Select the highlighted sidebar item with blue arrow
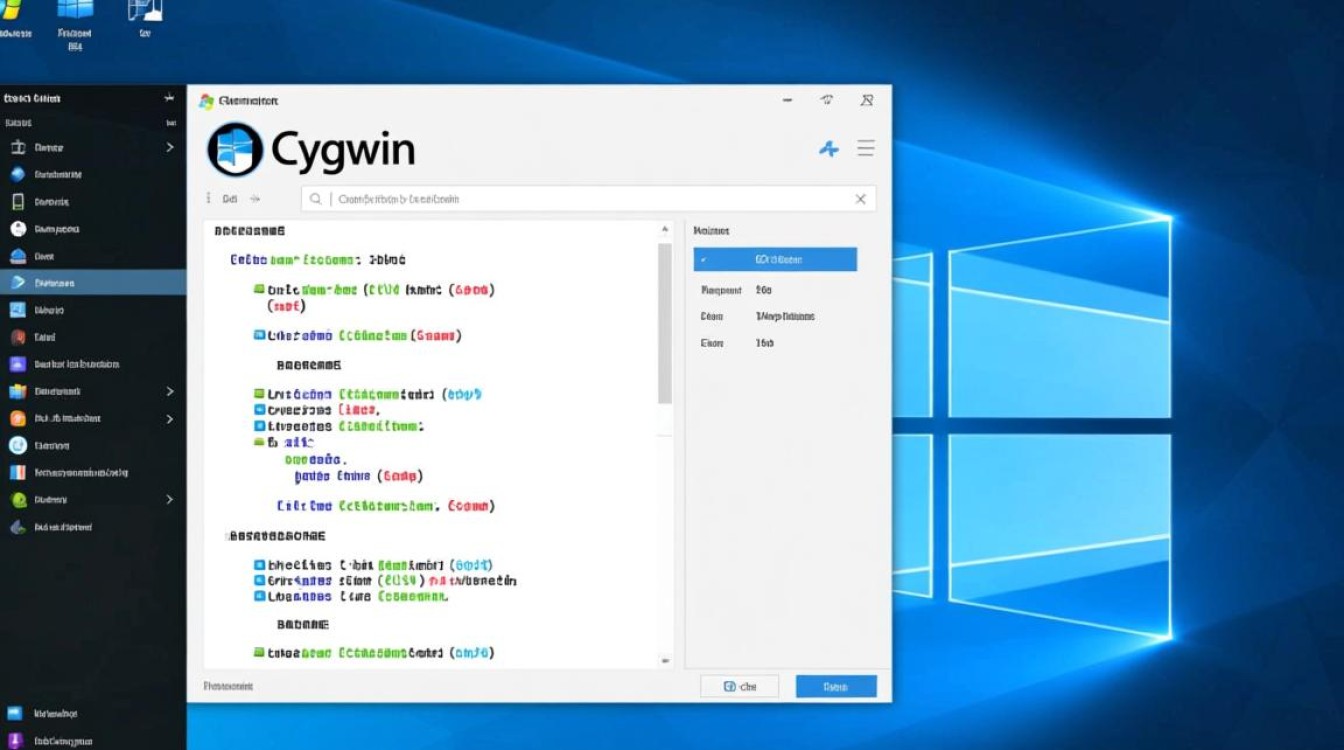Image resolution: width=1344 pixels, height=750 pixels. (92, 283)
